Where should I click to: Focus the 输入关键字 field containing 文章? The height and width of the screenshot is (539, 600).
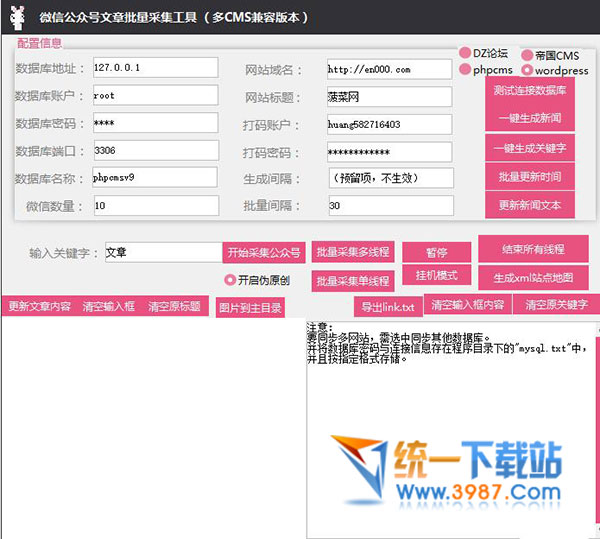164,252
